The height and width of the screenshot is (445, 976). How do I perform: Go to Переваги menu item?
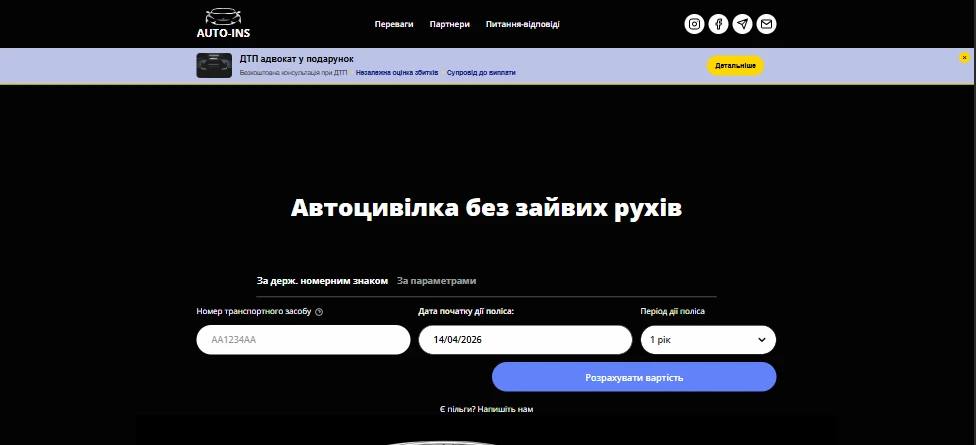[x=394, y=24]
